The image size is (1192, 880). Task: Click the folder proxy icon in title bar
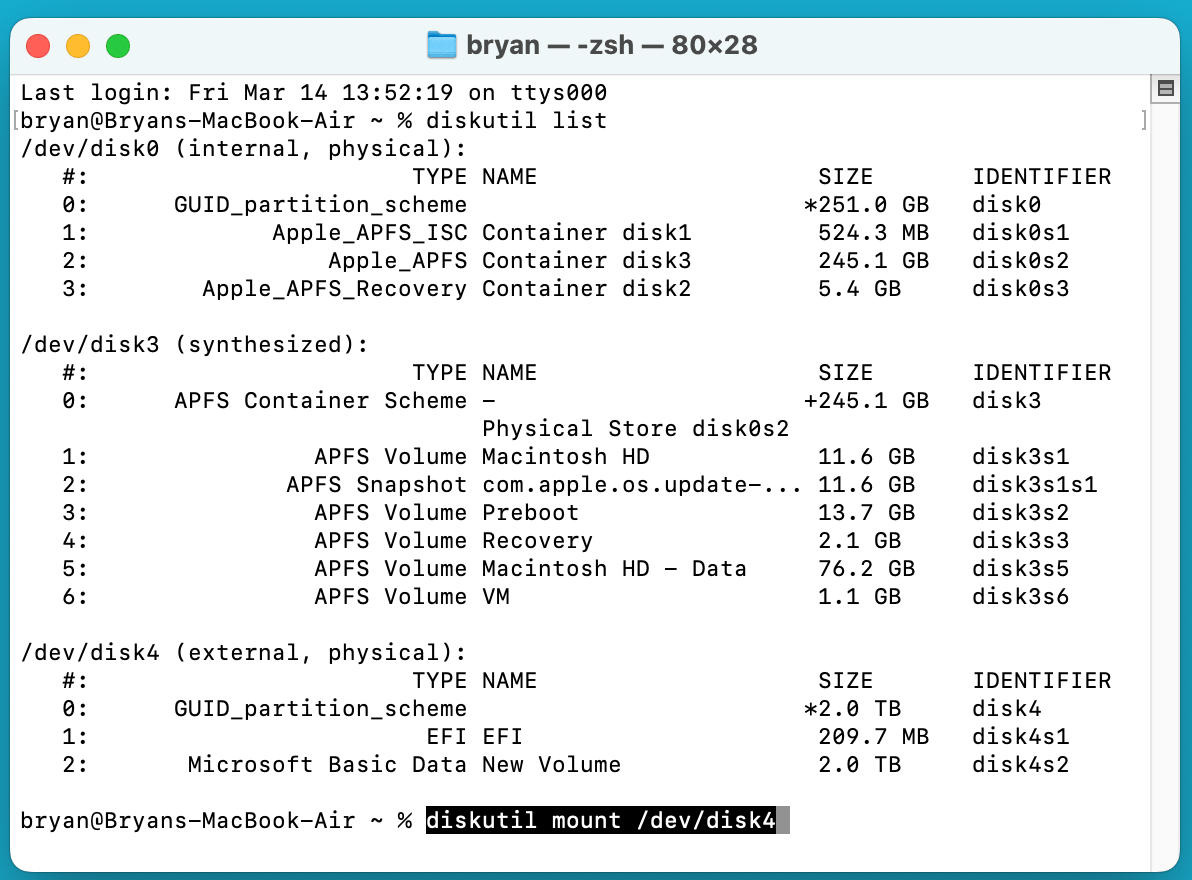pos(441,45)
